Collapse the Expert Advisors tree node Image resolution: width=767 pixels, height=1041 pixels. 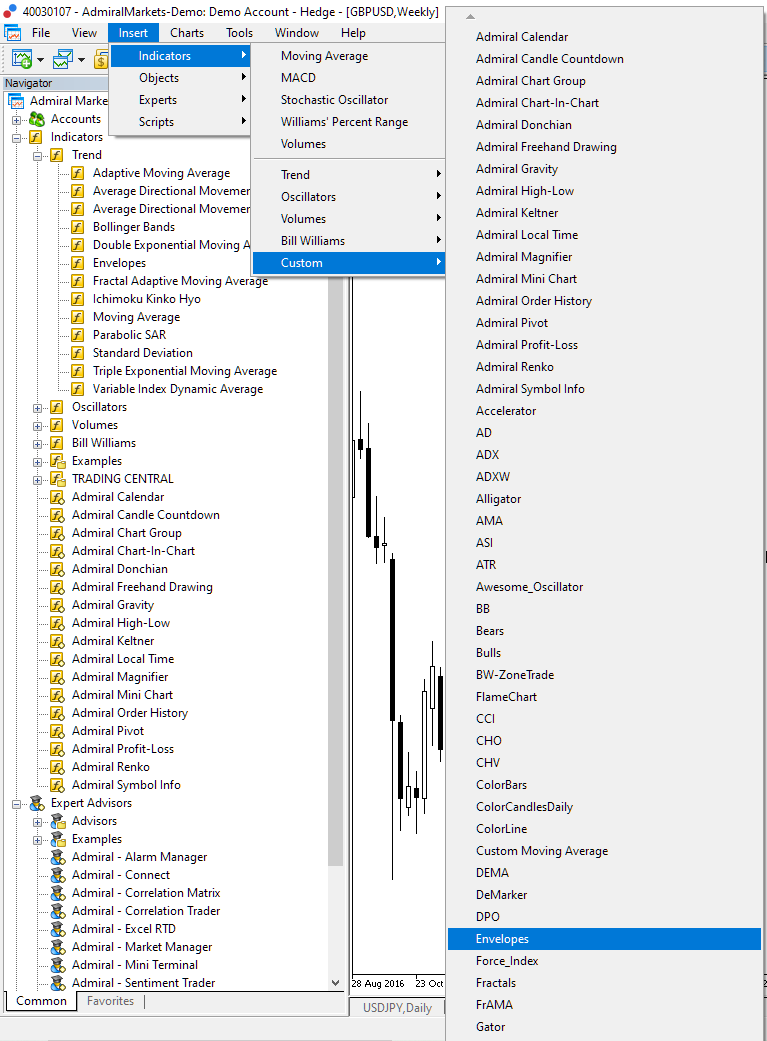(17, 804)
